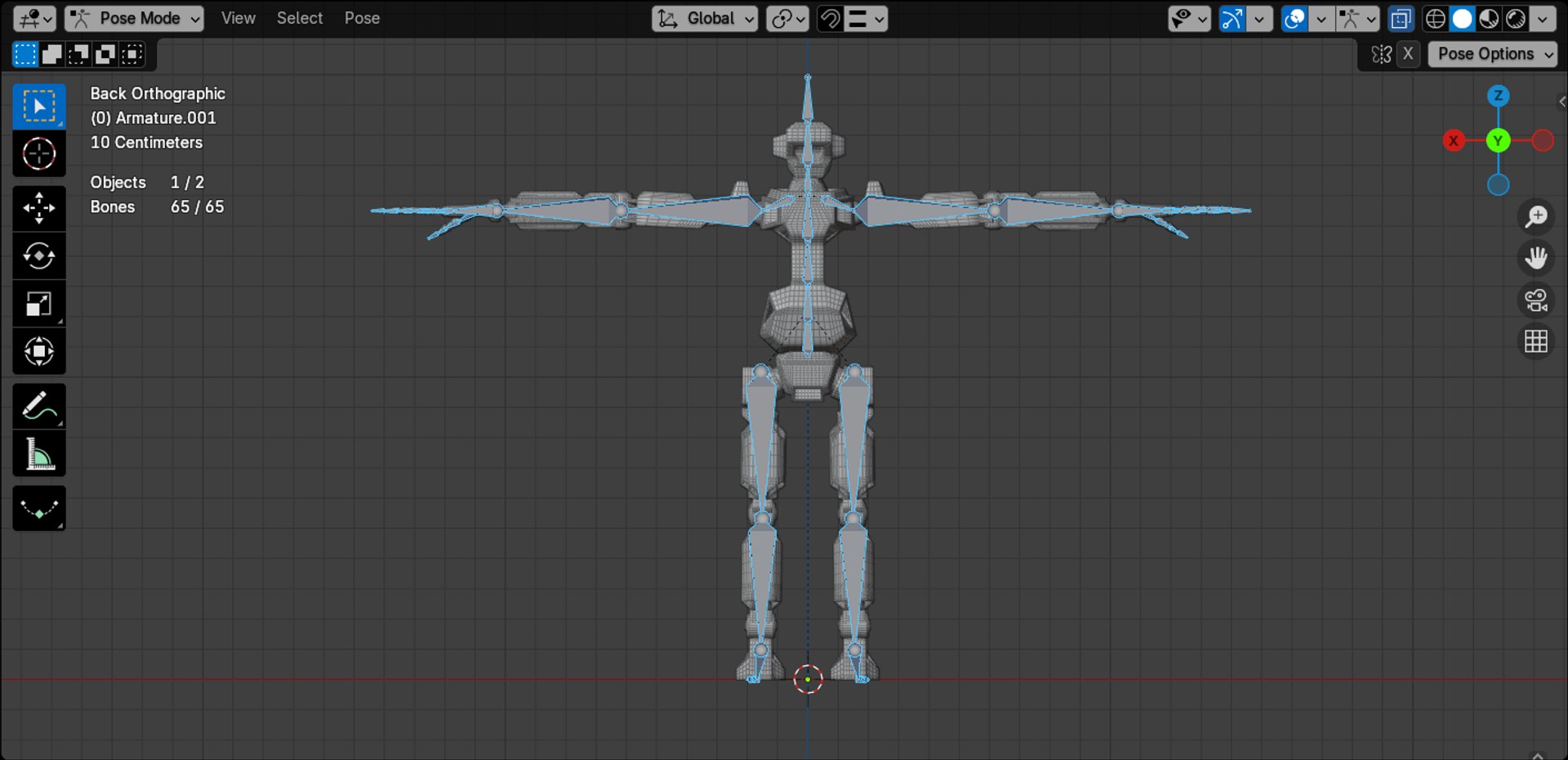The image size is (1568, 760).
Task: Set selection mode to Invert
Action: (105, 55)
